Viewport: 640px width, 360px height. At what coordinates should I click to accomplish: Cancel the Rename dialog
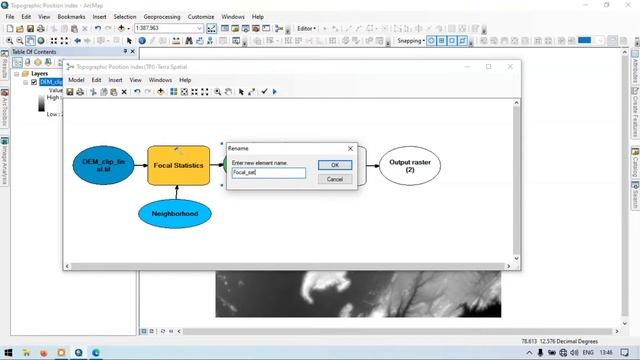[335, 179]
